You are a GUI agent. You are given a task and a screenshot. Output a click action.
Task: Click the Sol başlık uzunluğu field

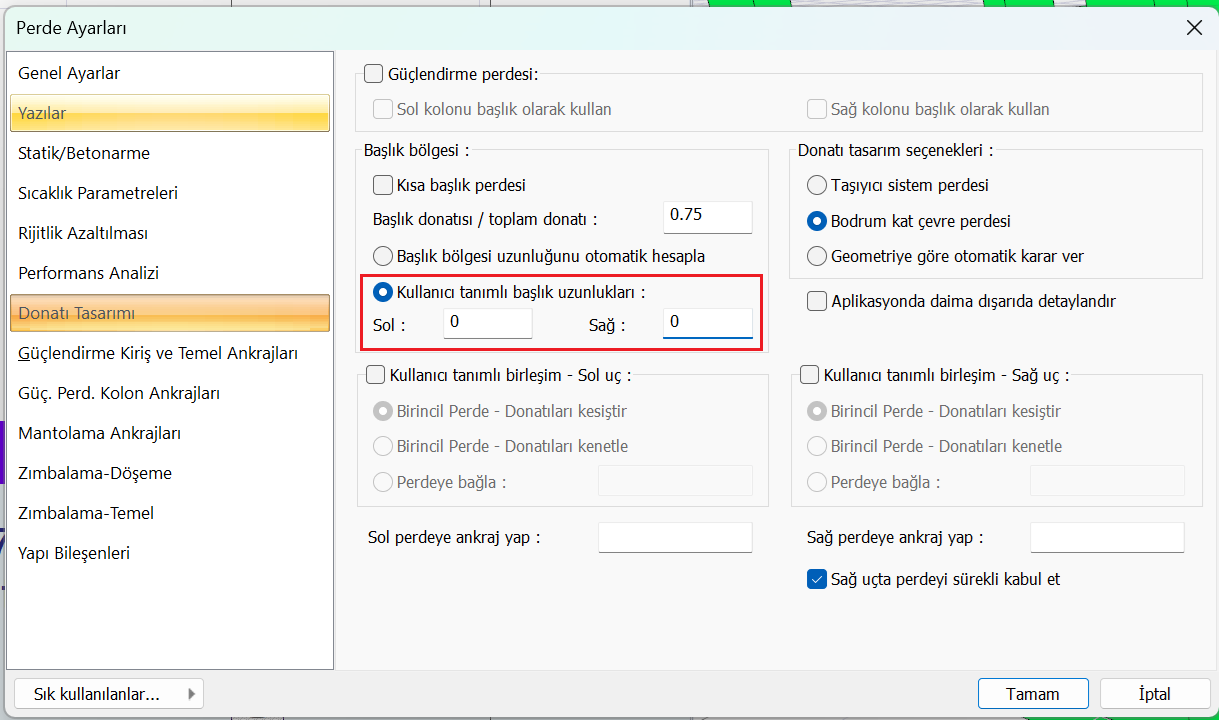click(488, 323)
